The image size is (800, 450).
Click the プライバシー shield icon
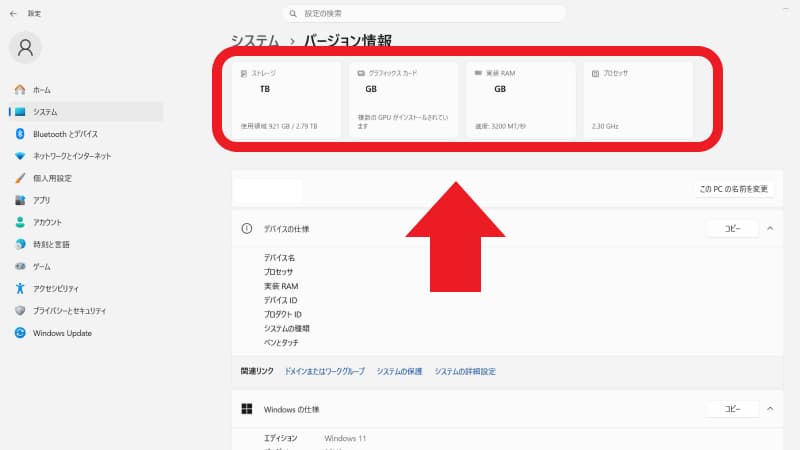[x=20, y=310]
